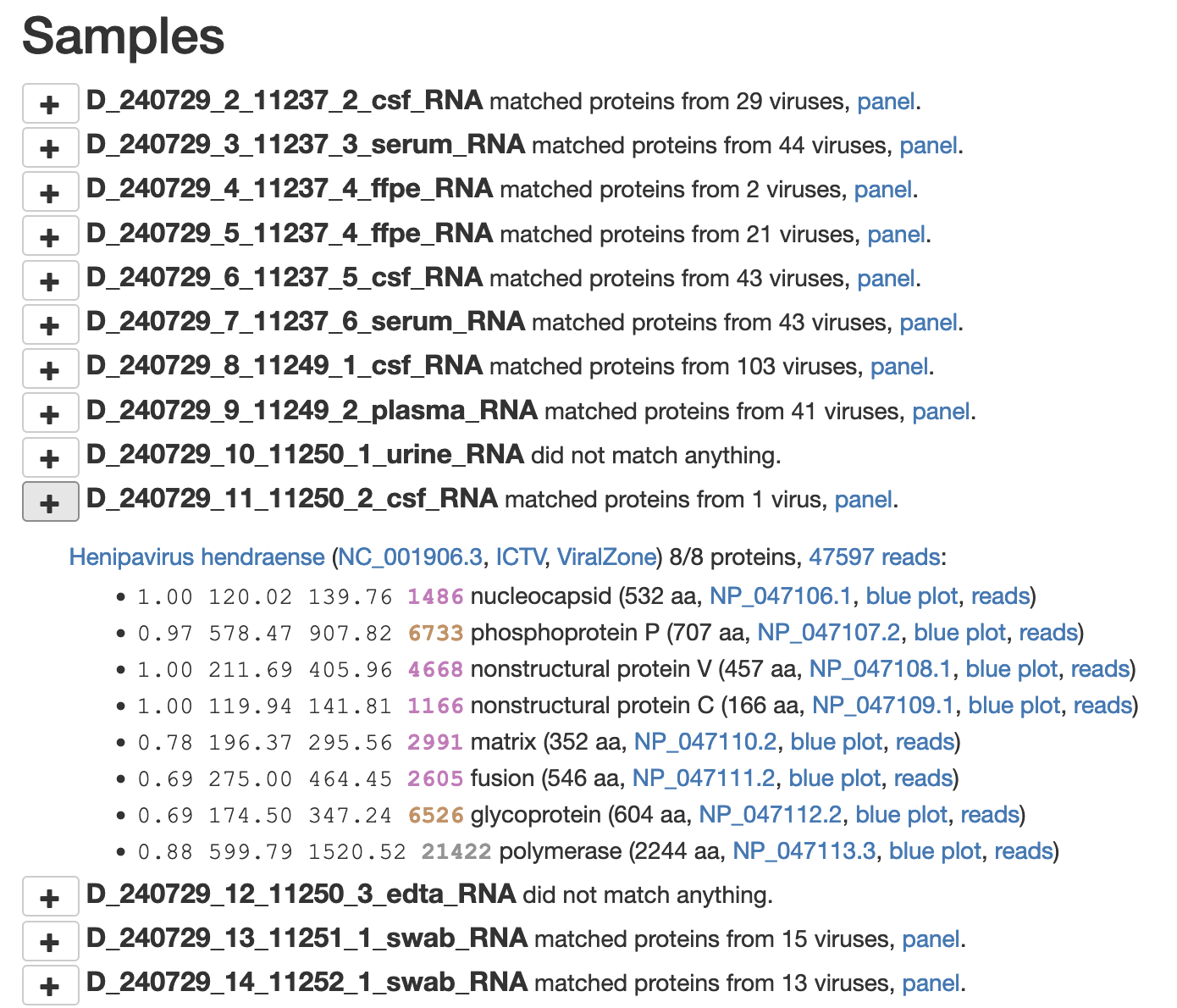Open NP_047107.2 phosphoprotein P accession link
The image size is (1177, 1008).
pos(829,633)
